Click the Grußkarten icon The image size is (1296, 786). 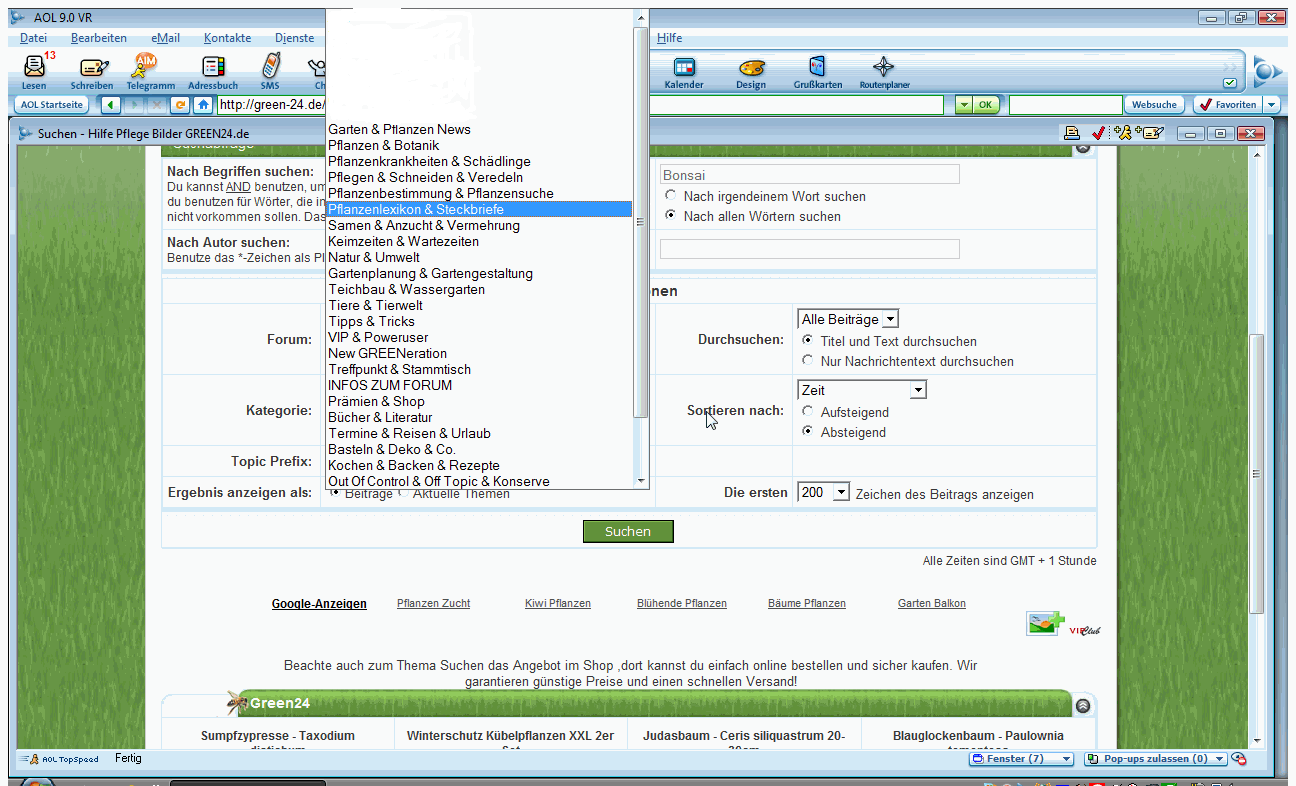click(x=818, y=68)
